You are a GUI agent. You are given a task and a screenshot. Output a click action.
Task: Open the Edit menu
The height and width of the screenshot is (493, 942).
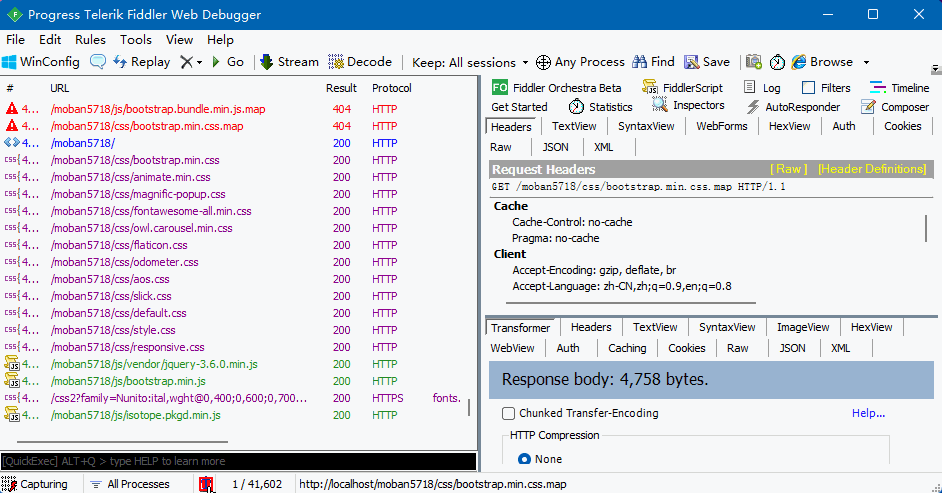pos(50,40)
